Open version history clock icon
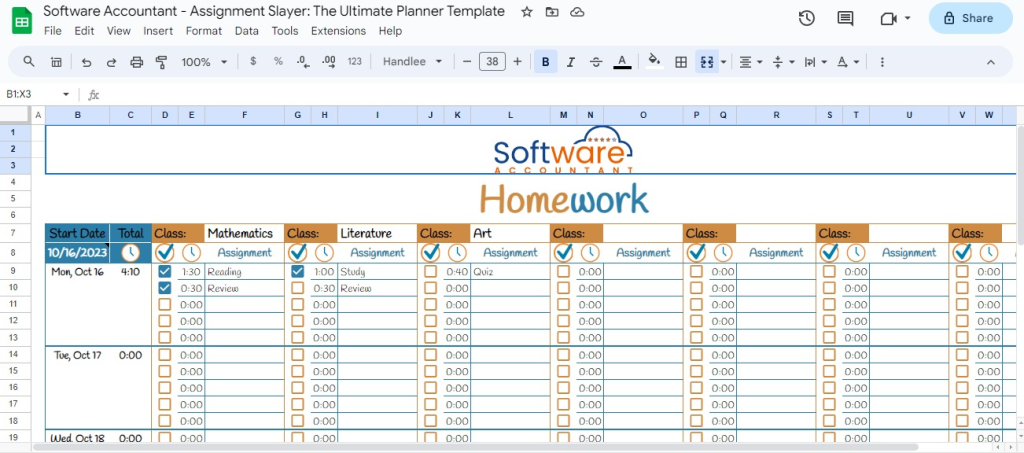This screenshot has width=1024, height=453. [x=807, y=18]
